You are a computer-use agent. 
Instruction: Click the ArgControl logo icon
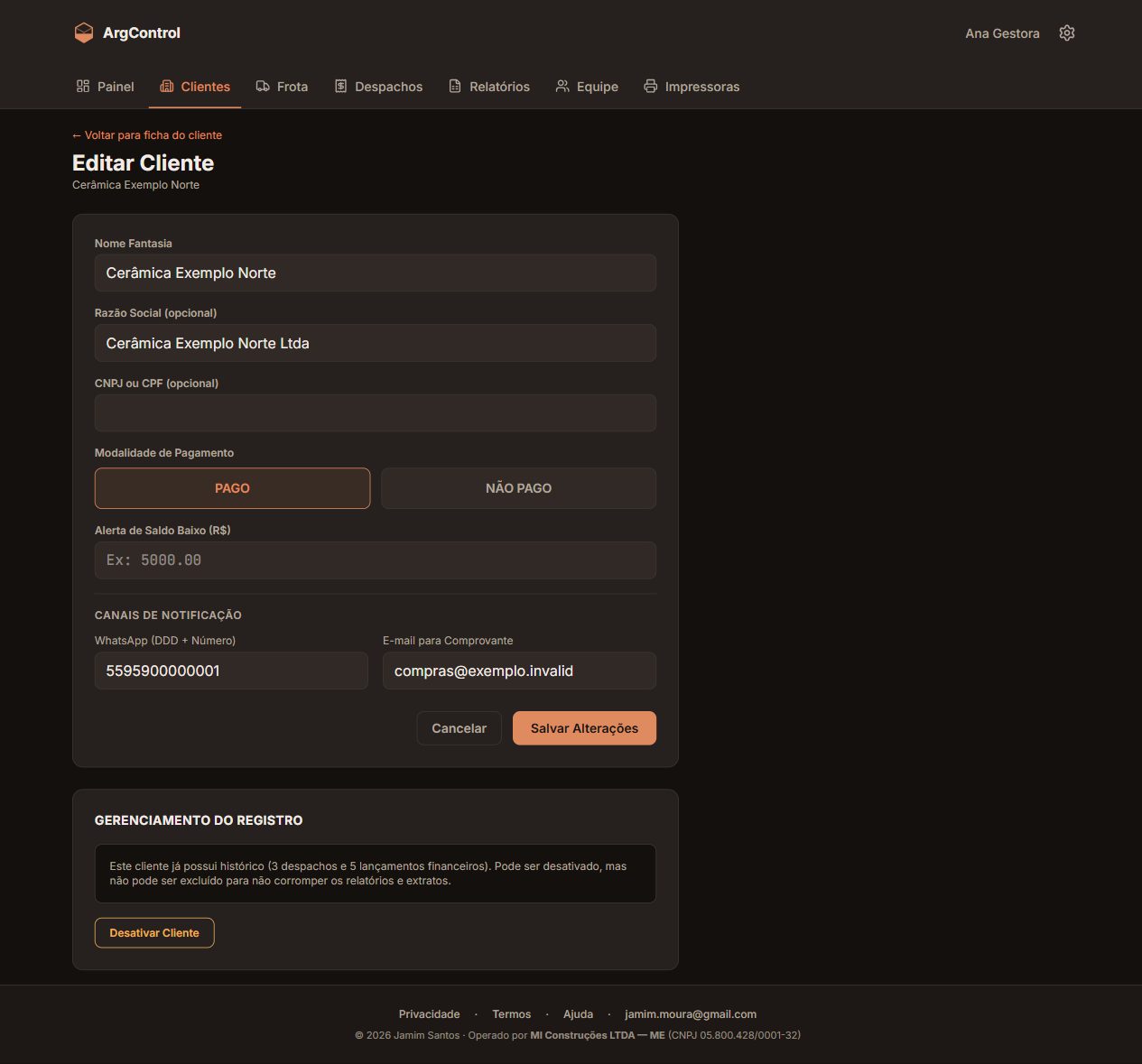tap(84, 32)
